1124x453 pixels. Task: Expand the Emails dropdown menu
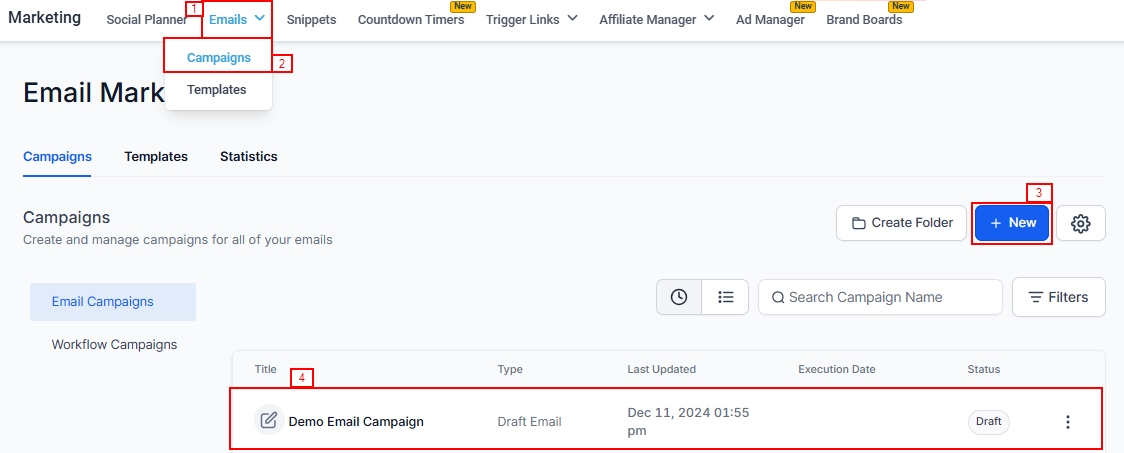click(x=237, y=19)
